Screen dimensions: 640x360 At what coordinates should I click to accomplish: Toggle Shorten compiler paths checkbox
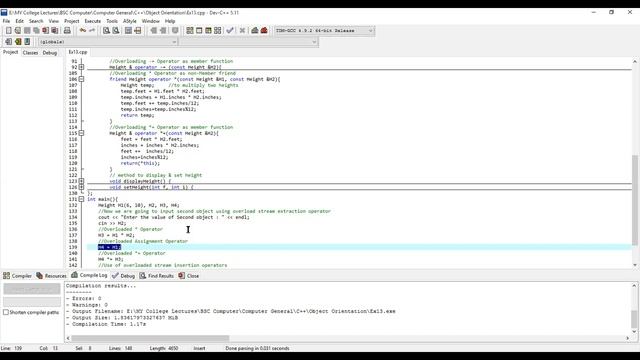point(6,312)
